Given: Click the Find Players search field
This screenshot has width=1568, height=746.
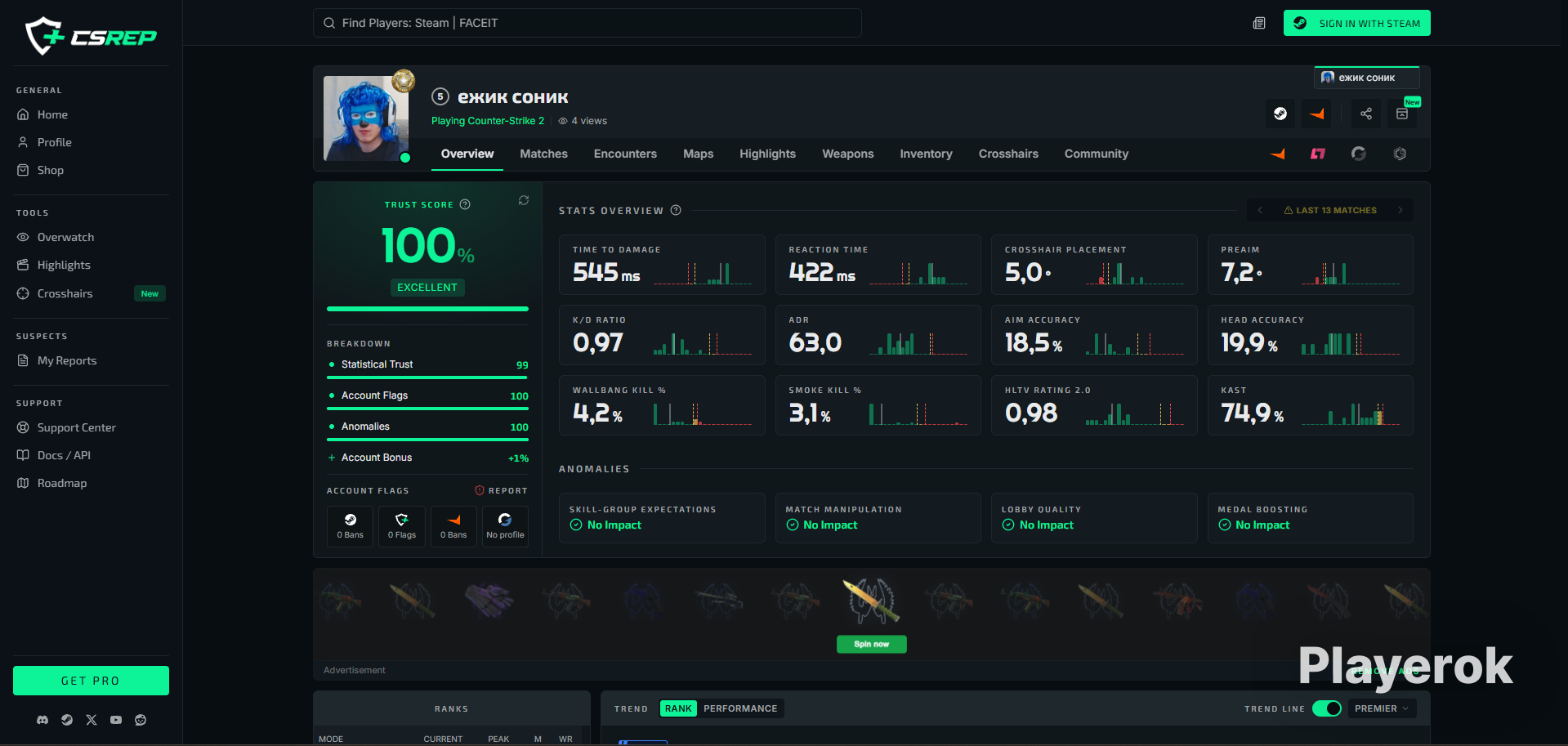Looking at the screenshot, I should pyautogui.click(x=587, y=23).
